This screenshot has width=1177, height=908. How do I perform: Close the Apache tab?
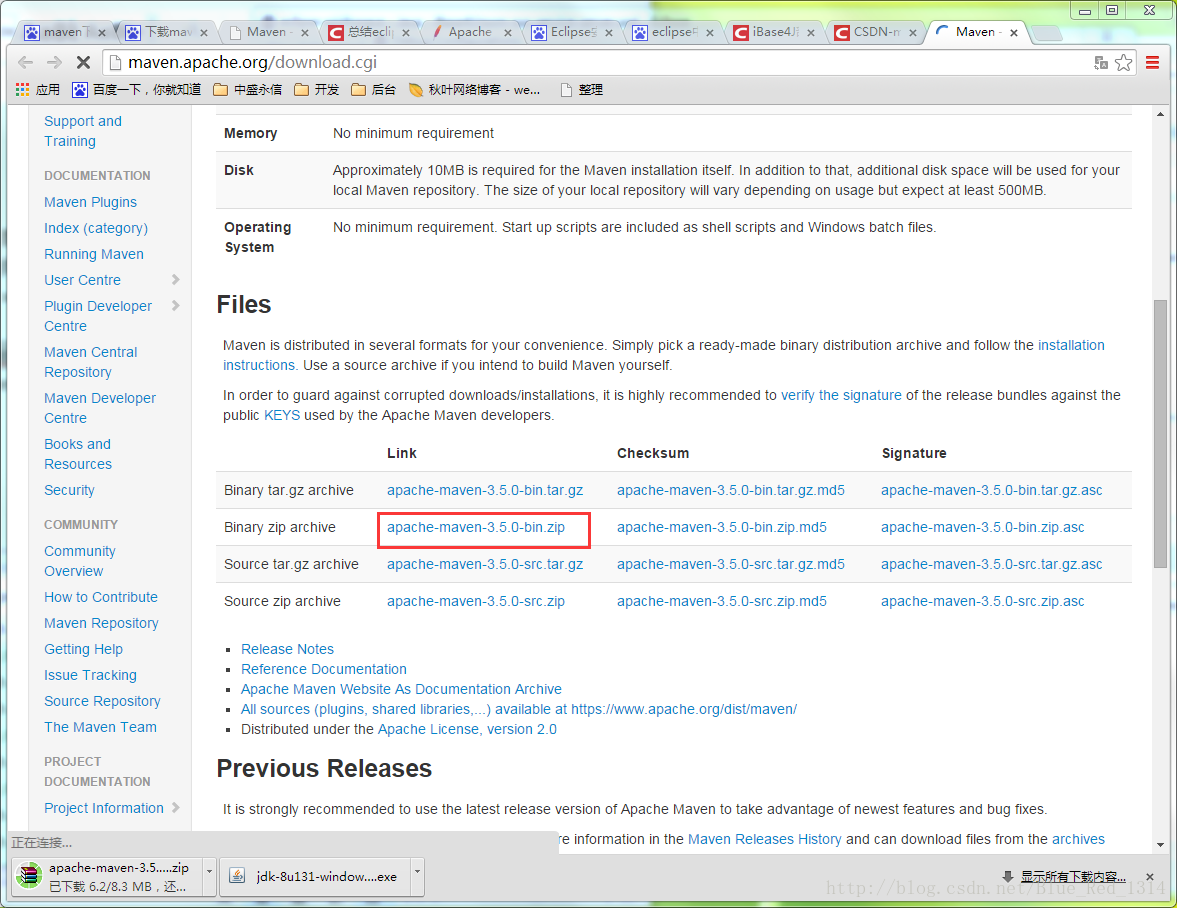(x=508, y=32)
